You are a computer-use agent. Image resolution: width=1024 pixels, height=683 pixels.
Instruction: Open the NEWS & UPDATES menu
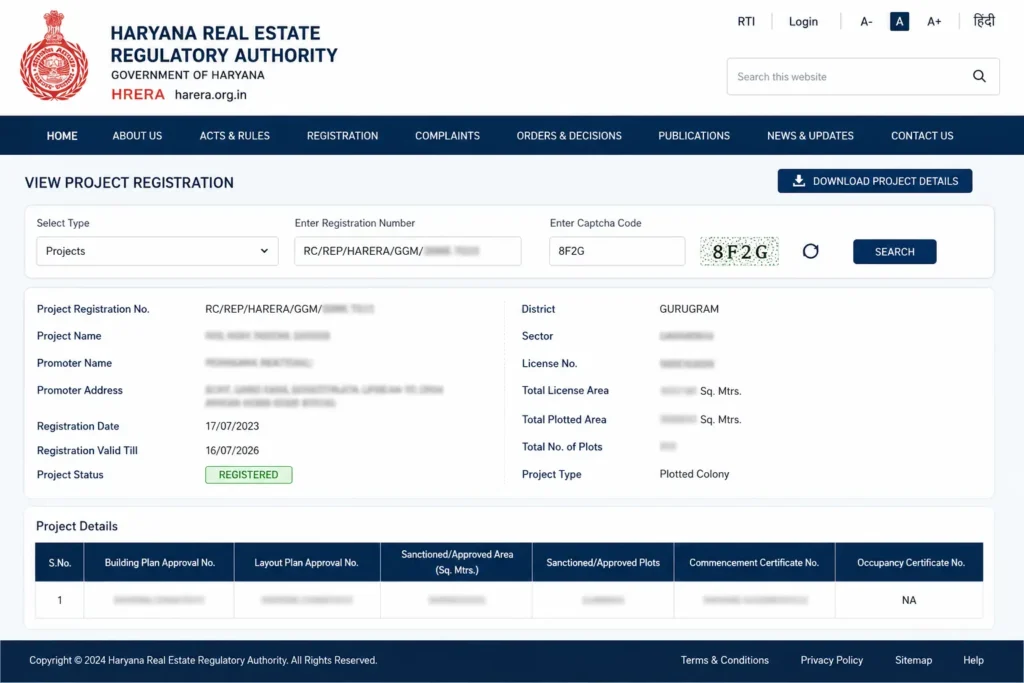(810, 136)
